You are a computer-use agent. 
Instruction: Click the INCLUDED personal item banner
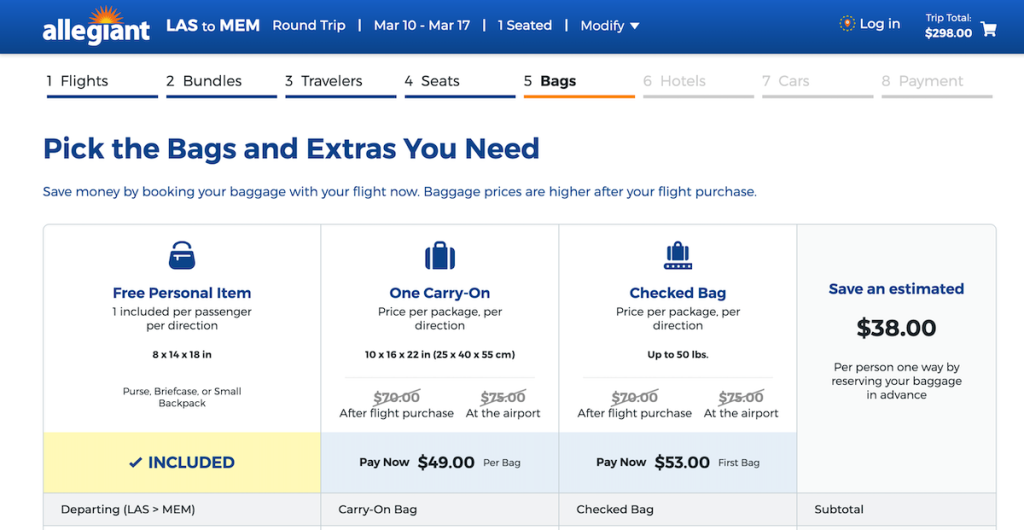coord(182,462)
